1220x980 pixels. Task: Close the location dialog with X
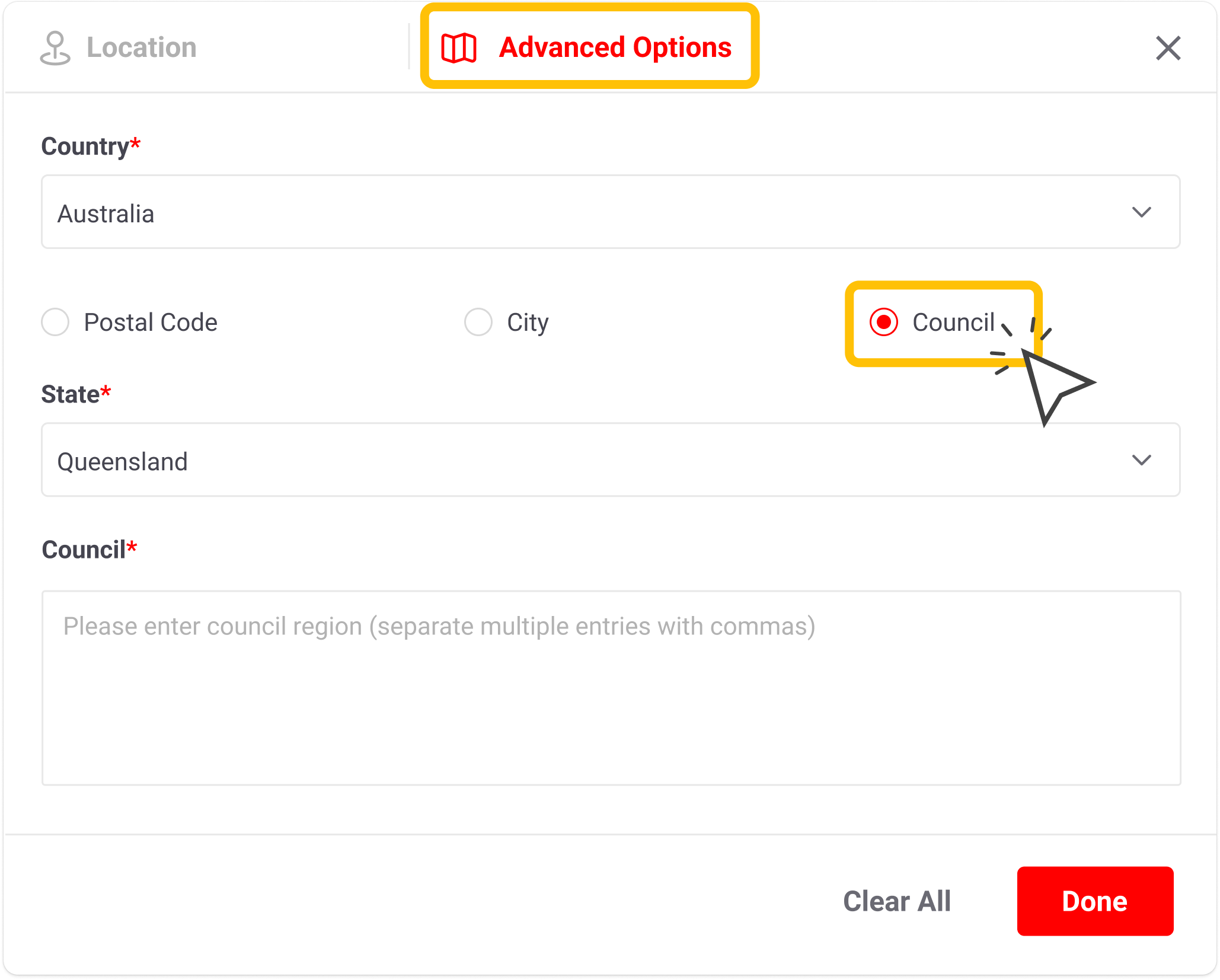(x=1168, y=48)
